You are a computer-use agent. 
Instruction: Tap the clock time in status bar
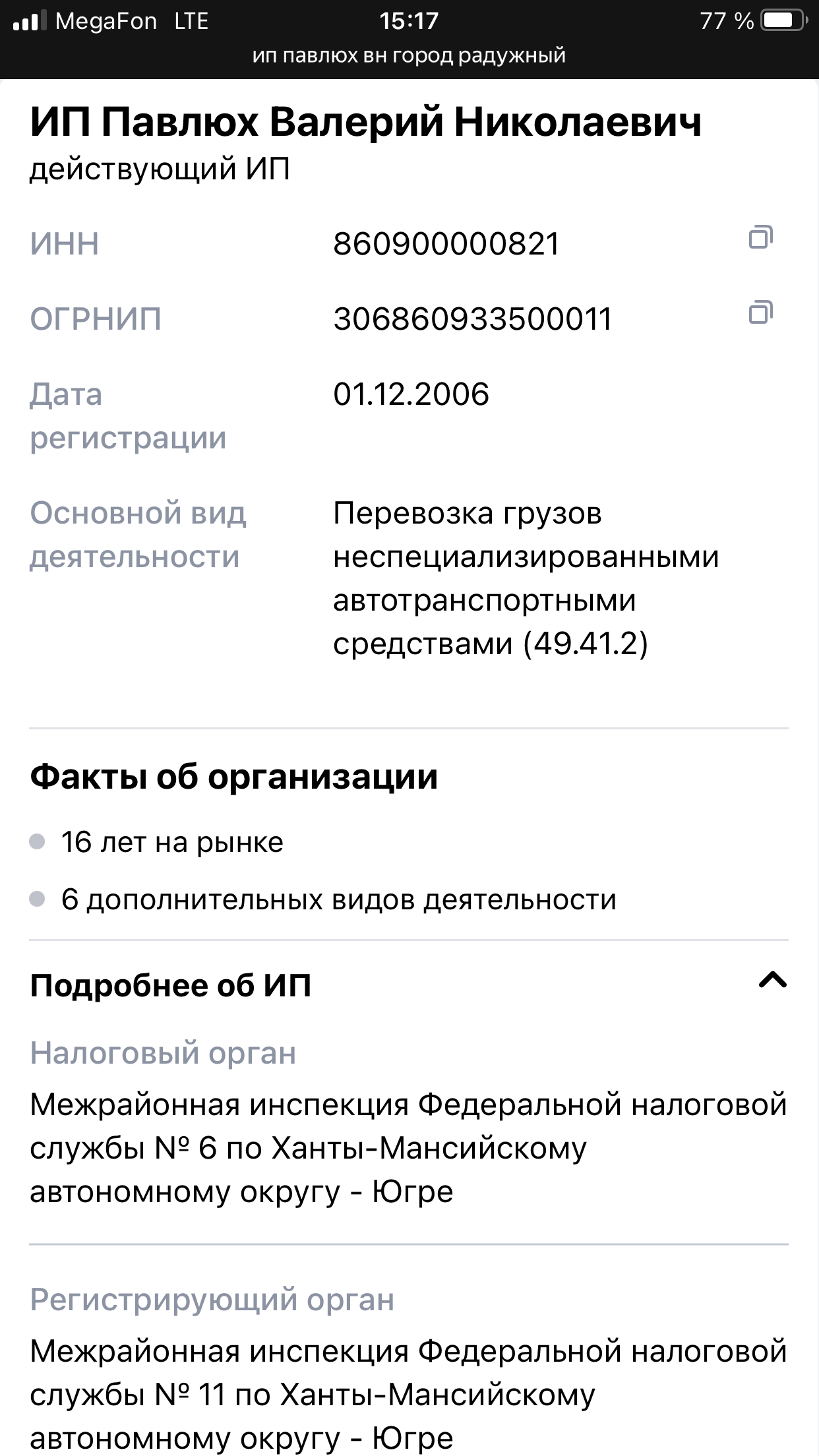[x=409, y=21]
